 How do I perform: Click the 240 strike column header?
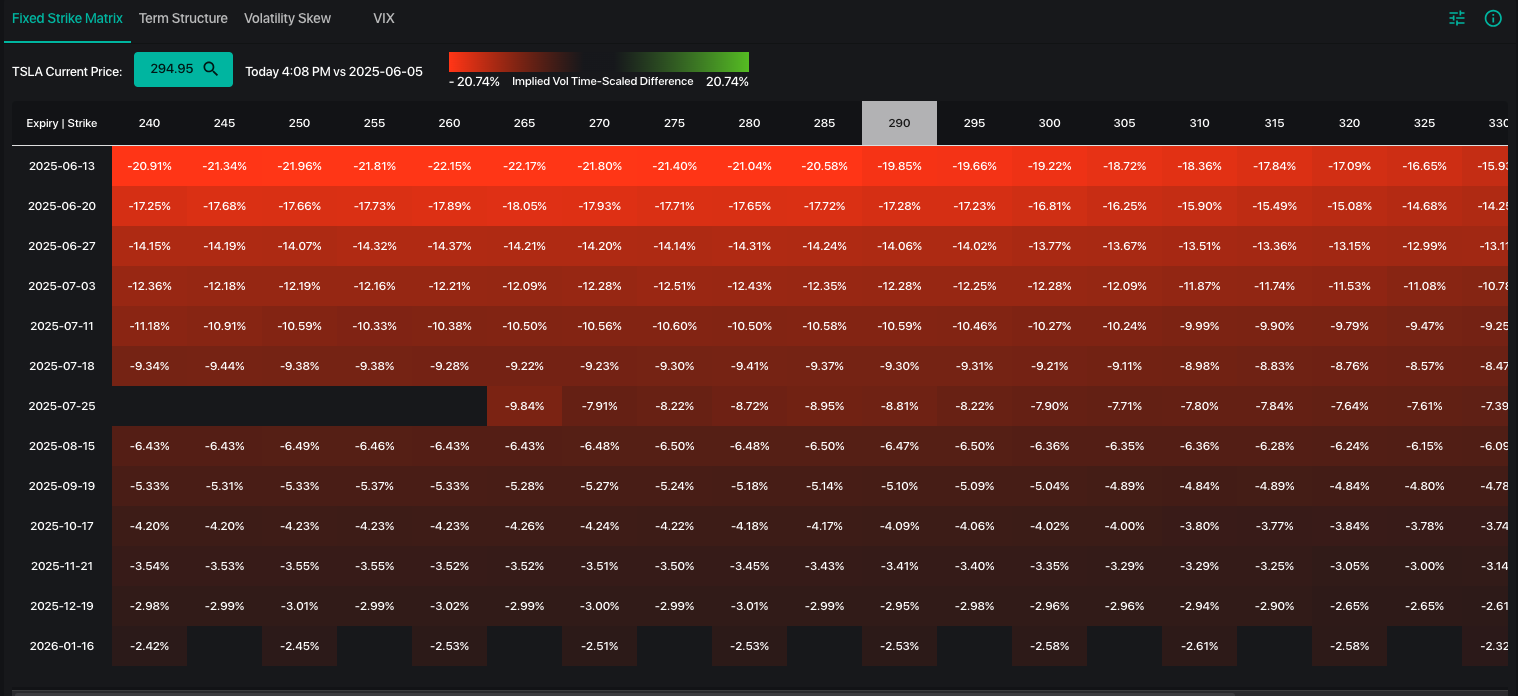tap(149, 123)
